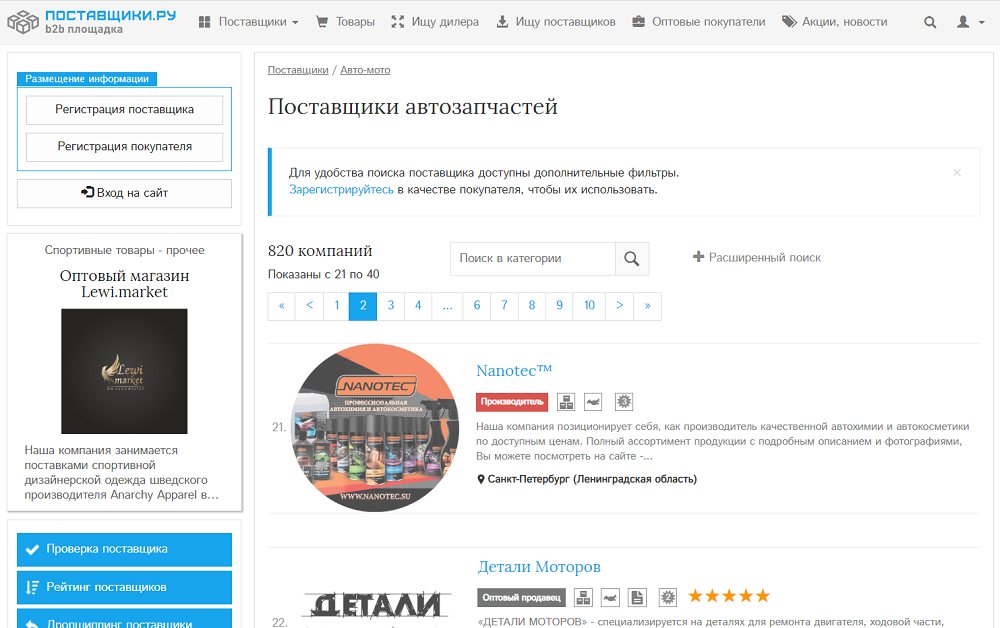The image size is (1000, 628).
Task: Open the Товары menu item
Action: [x=346, y=22]
